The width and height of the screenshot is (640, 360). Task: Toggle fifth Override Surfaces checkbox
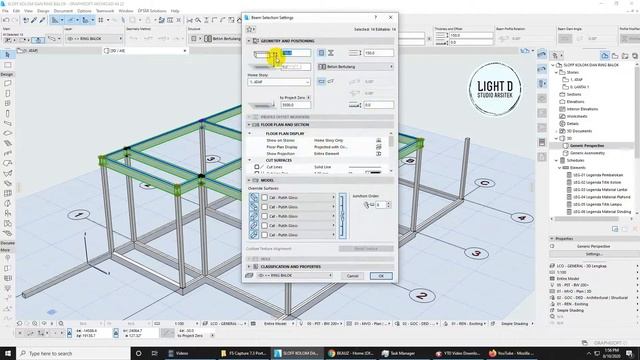(x=264, y=235)
